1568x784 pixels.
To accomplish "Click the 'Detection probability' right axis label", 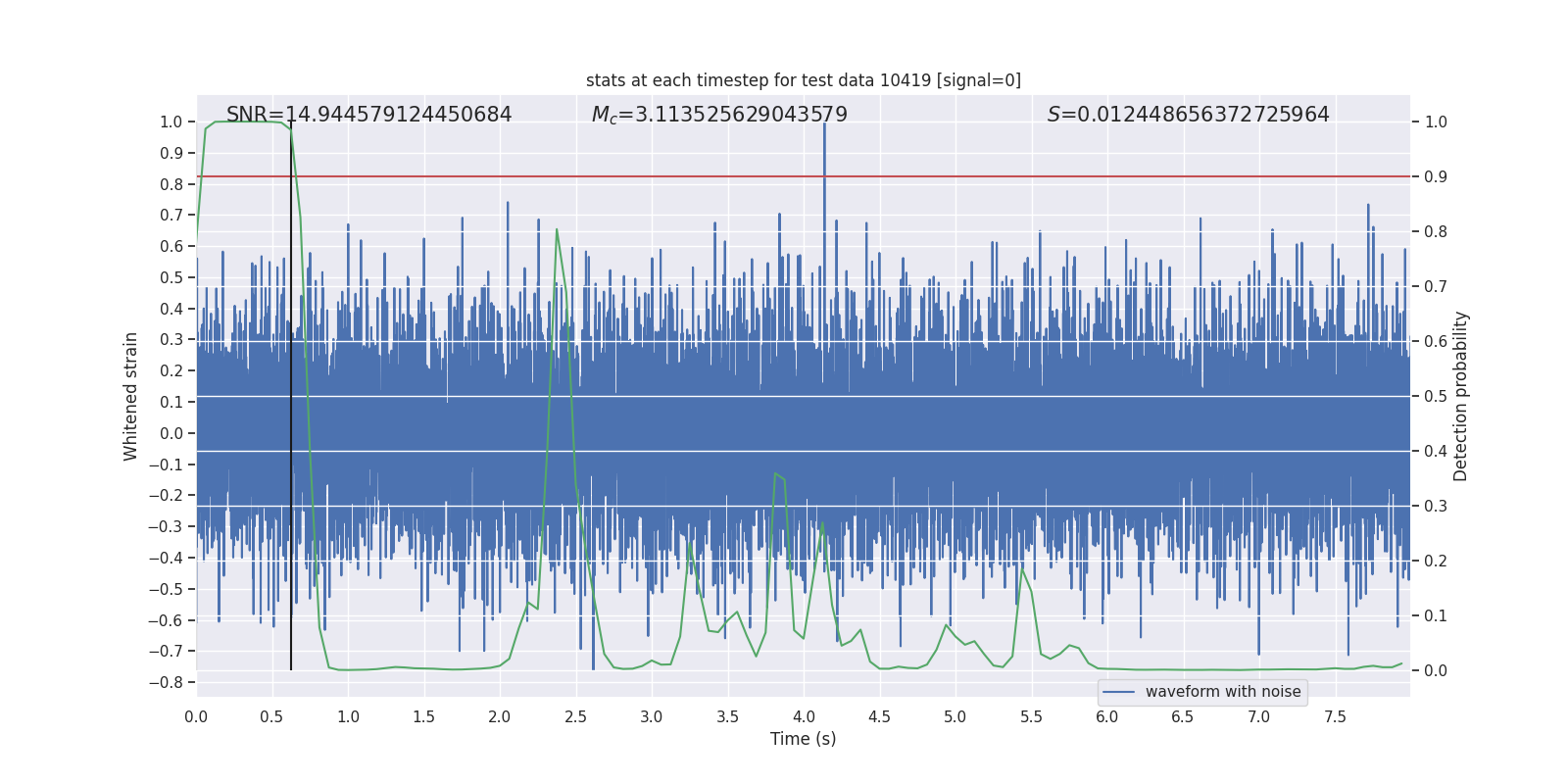I will tap(1460, 396).
